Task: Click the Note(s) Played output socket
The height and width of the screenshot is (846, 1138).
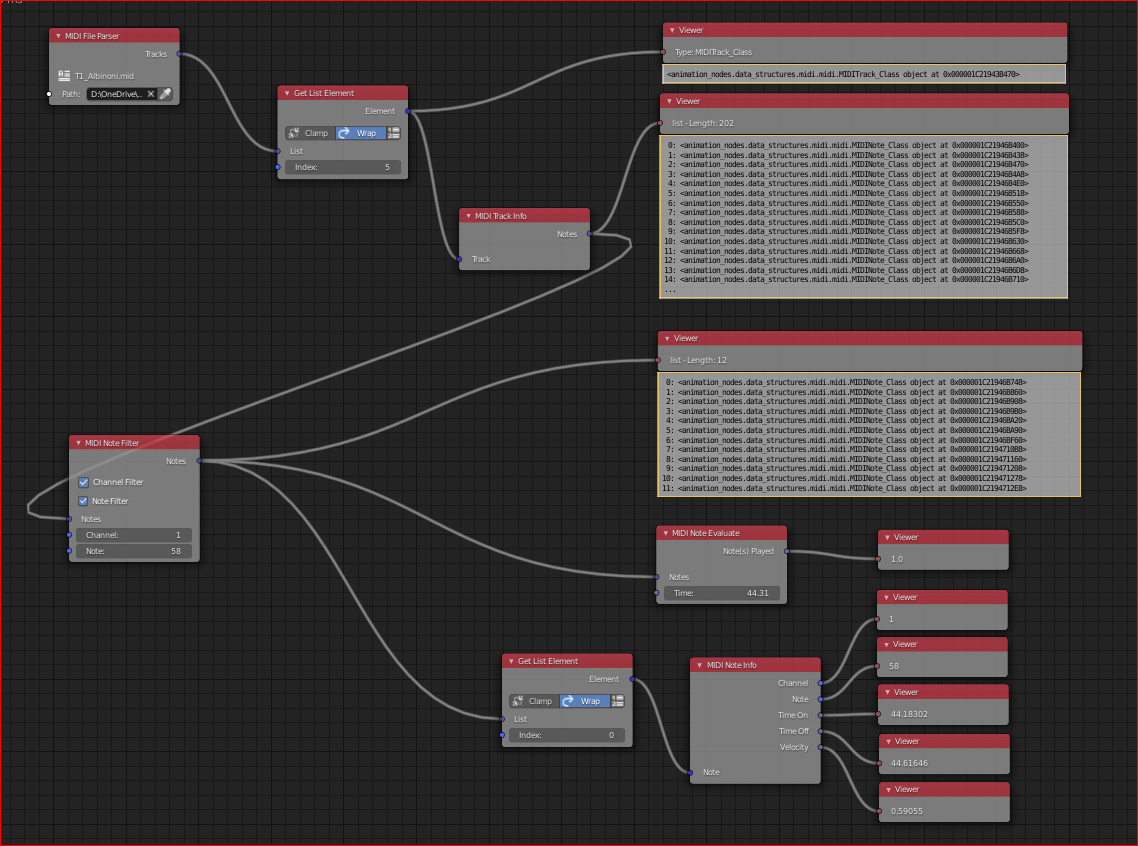Action: point(787,551)
